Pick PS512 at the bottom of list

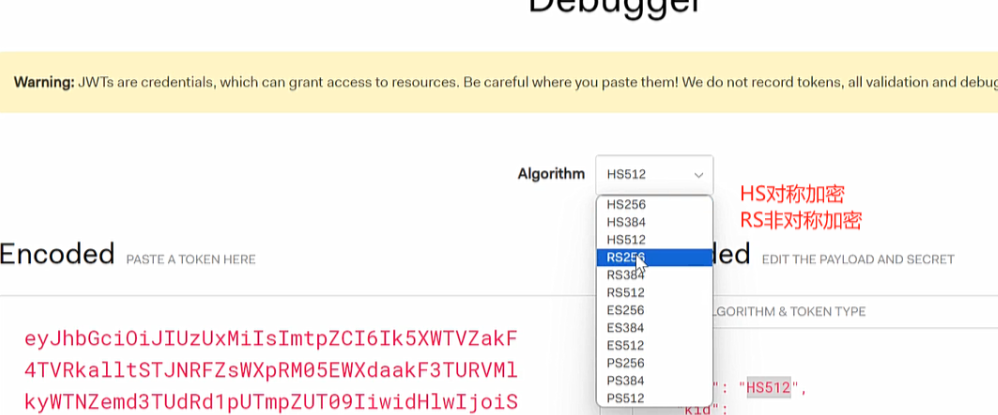(x=625, y=399)
